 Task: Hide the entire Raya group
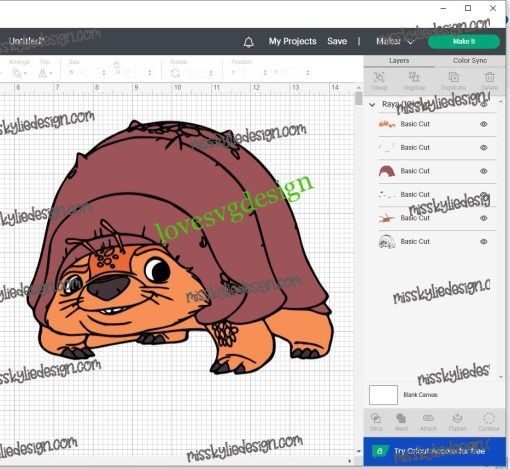[484, 104]
